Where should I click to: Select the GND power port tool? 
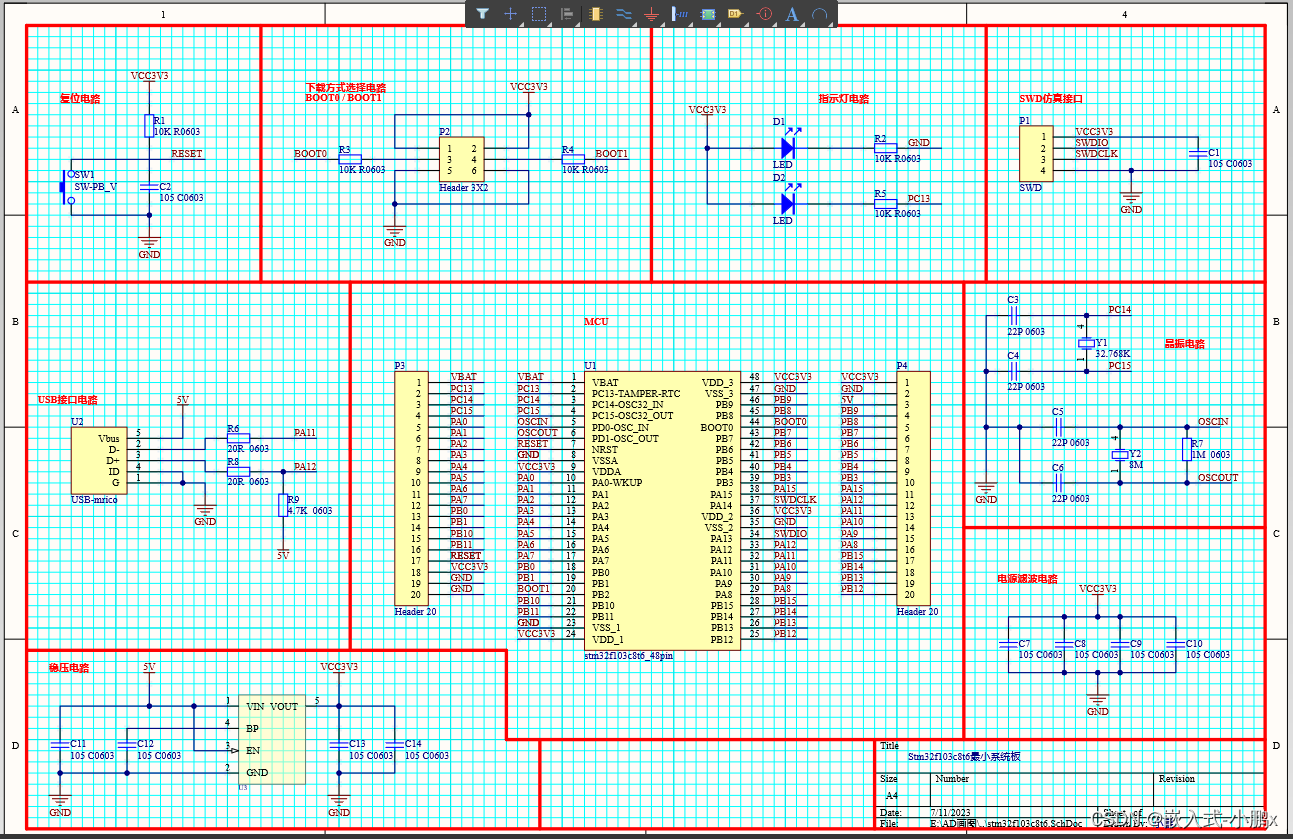coord(651,14)
